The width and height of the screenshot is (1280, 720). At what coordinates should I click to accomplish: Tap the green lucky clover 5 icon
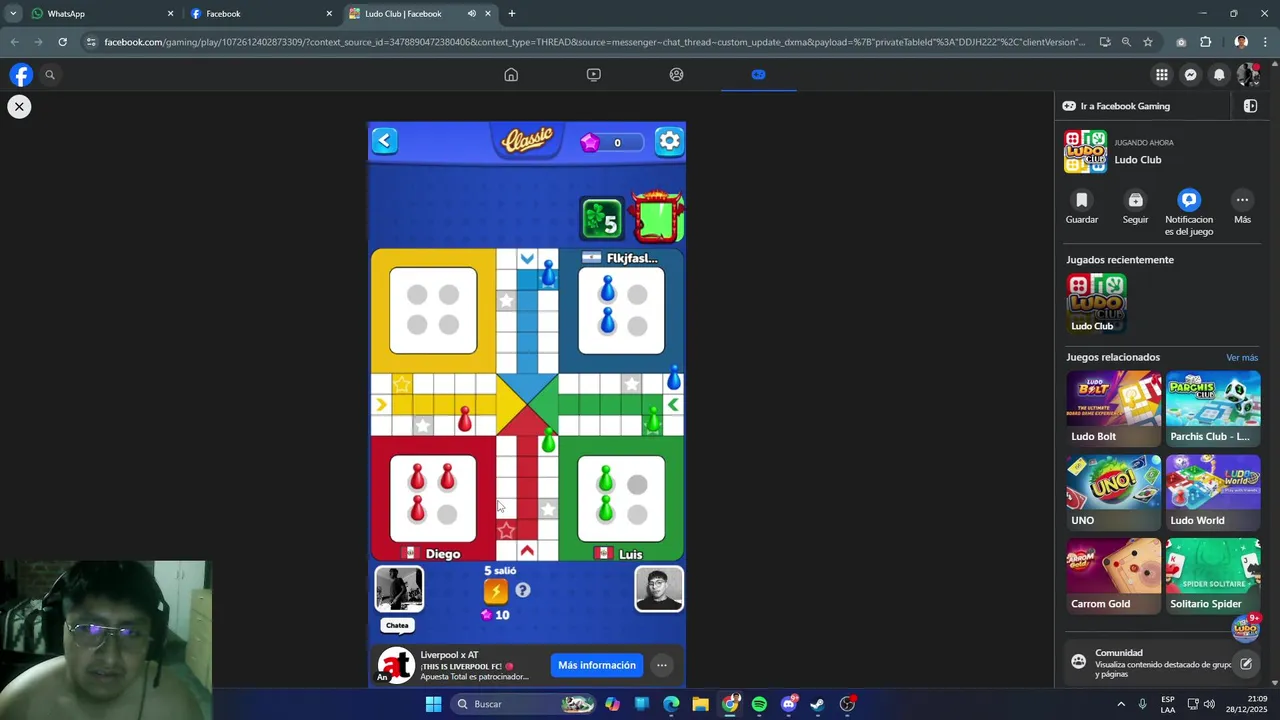(x=602, y=219)
